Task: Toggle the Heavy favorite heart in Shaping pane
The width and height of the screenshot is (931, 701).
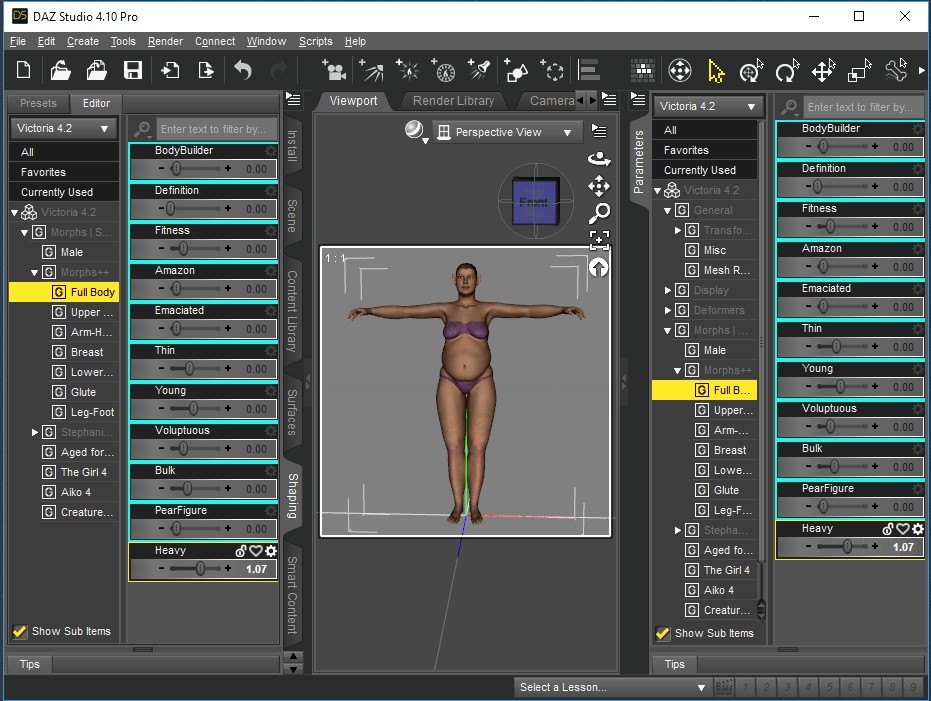Action: (x=256, y=551)
